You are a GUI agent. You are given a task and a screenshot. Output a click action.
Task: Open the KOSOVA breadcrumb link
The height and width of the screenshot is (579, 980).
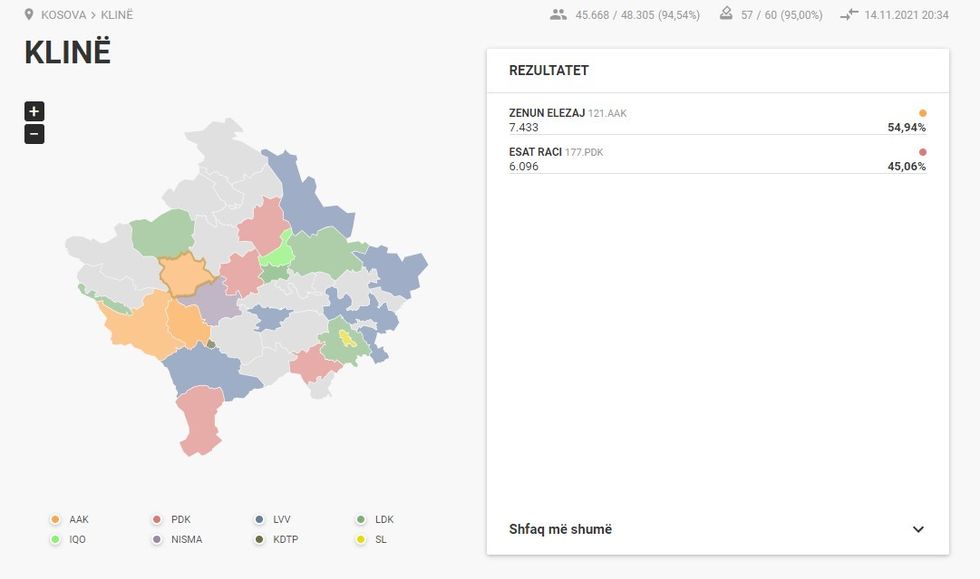coord(63,16)
